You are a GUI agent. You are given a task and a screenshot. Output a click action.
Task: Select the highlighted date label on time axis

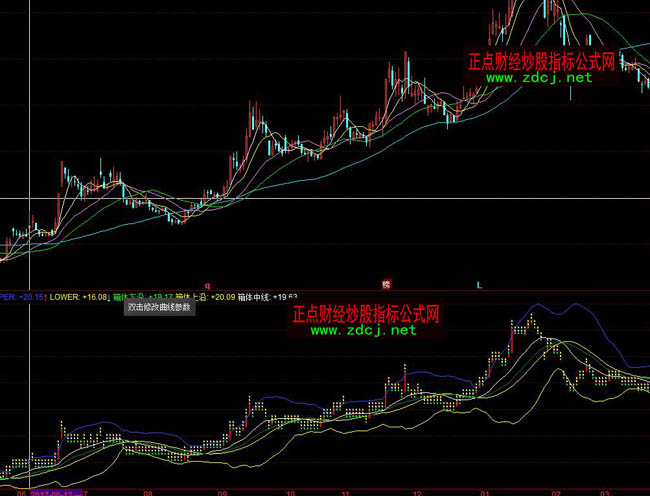point(55,492)
